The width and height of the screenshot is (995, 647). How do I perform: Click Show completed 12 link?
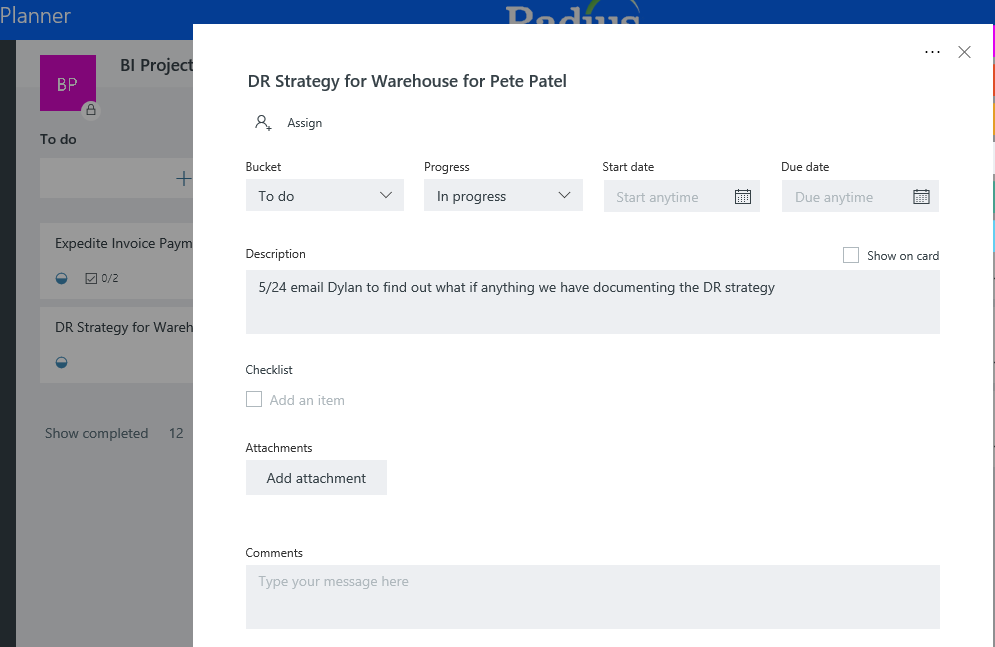[x=114, y=433]
